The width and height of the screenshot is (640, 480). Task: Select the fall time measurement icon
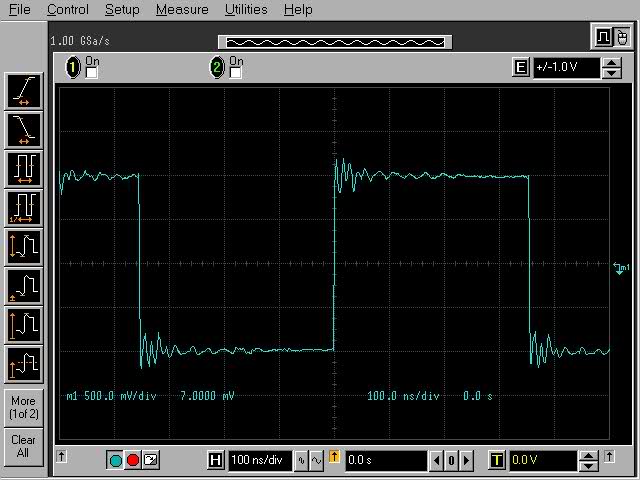point(24,130)
